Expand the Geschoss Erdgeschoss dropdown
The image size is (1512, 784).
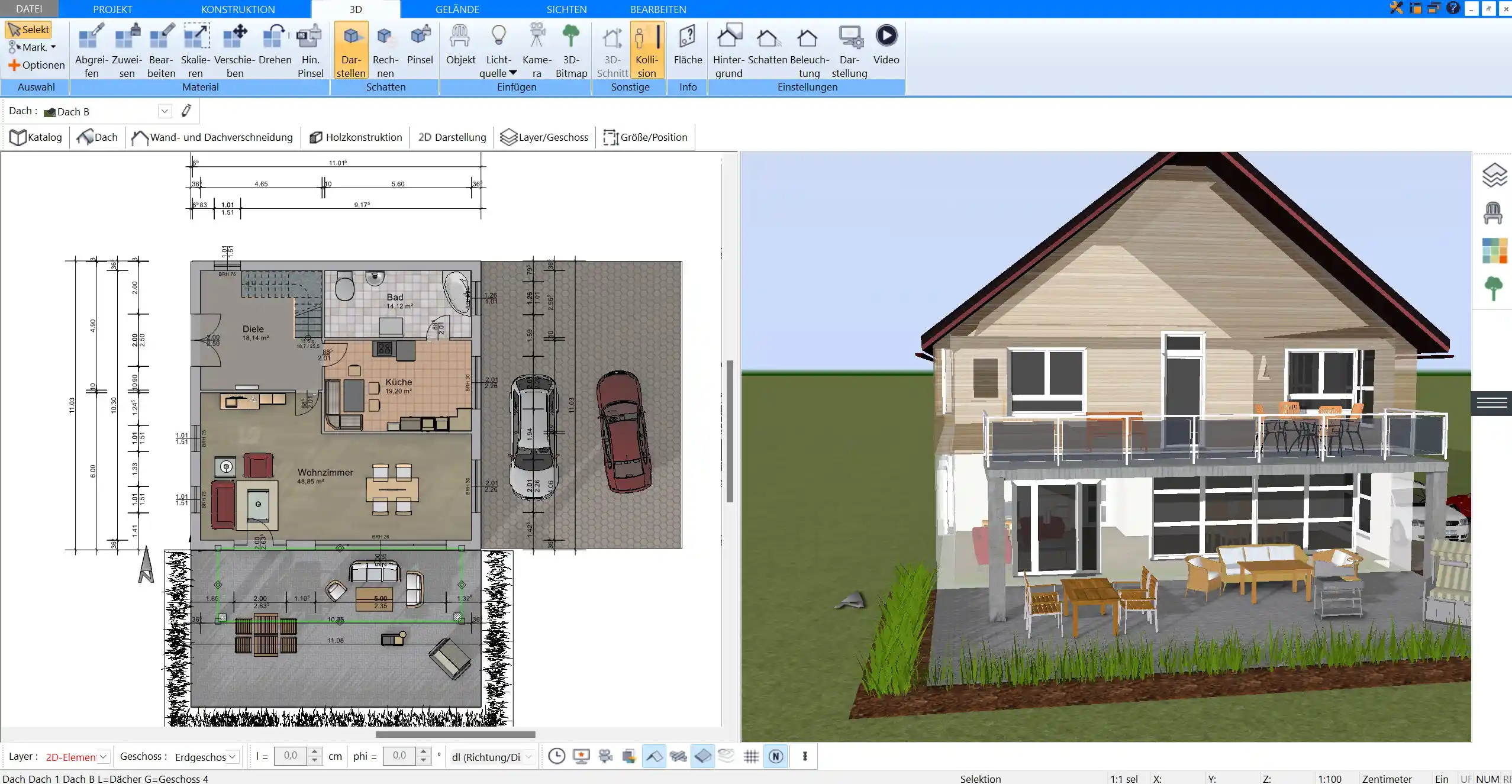tap(233, 756)
